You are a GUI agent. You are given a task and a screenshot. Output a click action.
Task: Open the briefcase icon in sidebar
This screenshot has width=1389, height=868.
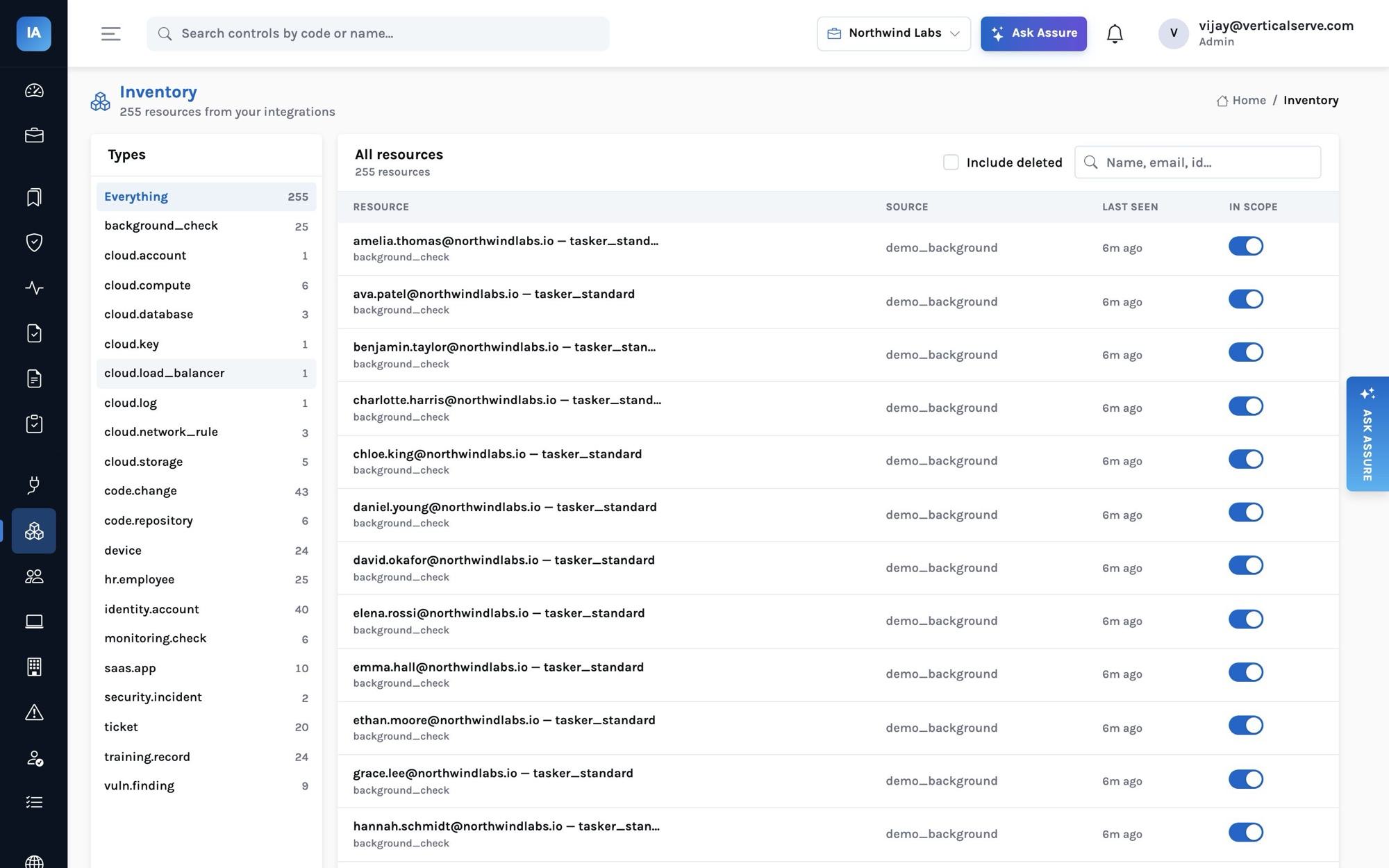pos(34,135)
